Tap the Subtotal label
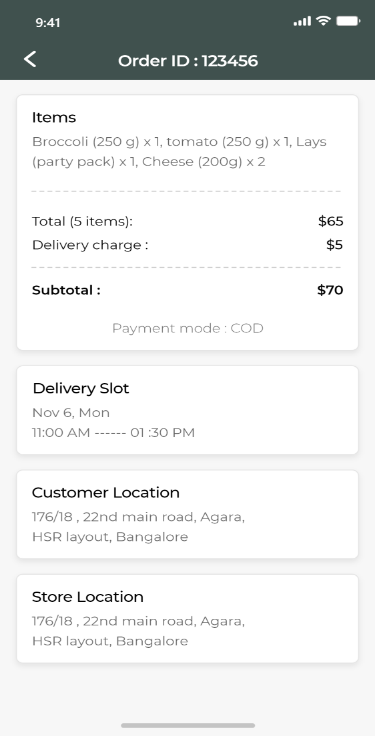The image size is (375, 736). (66, 290)
